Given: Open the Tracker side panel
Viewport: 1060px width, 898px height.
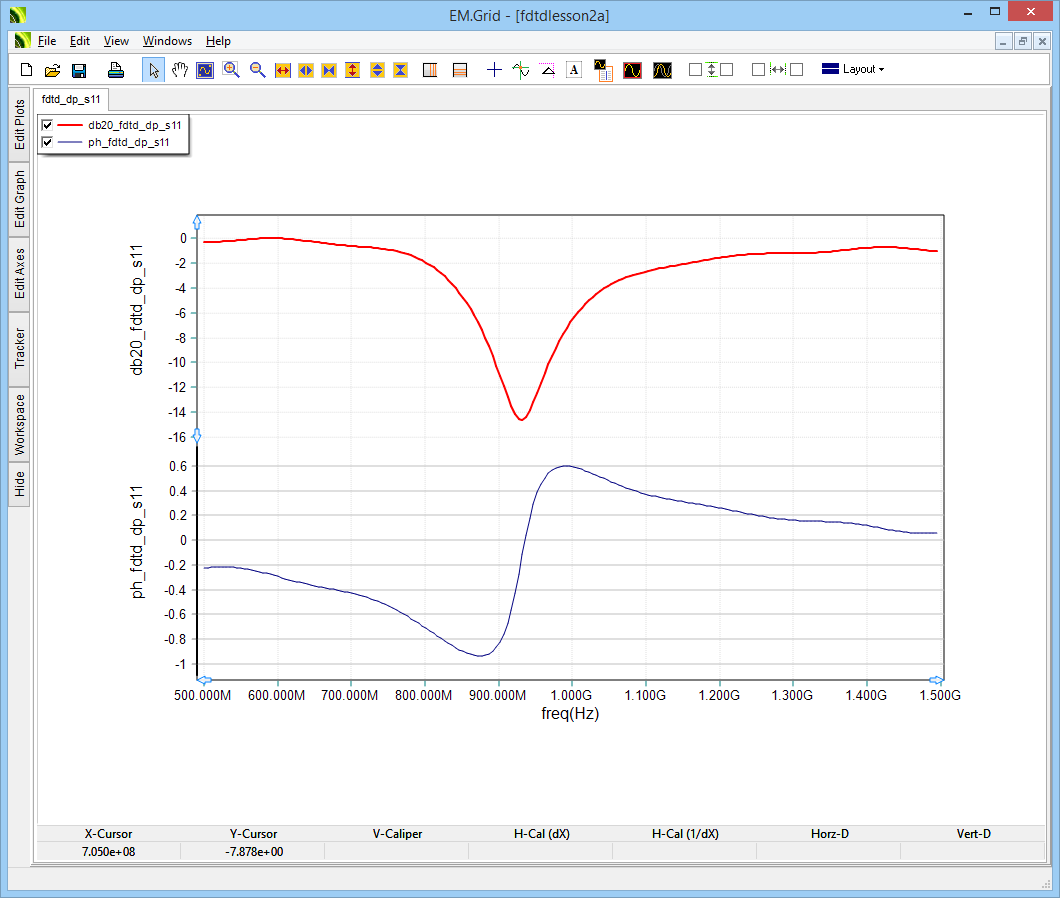Looking at the screenshot, I should pyautogui.click(x=20, y=349).
